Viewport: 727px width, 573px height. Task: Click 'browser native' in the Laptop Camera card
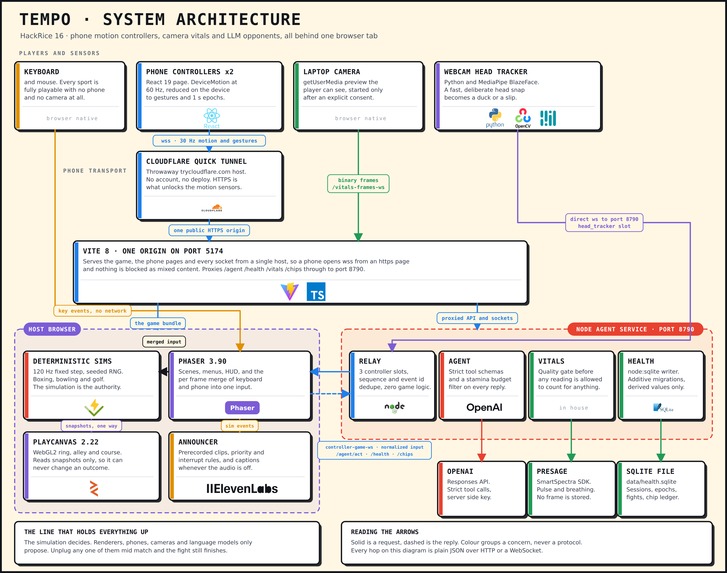[360, 118]
